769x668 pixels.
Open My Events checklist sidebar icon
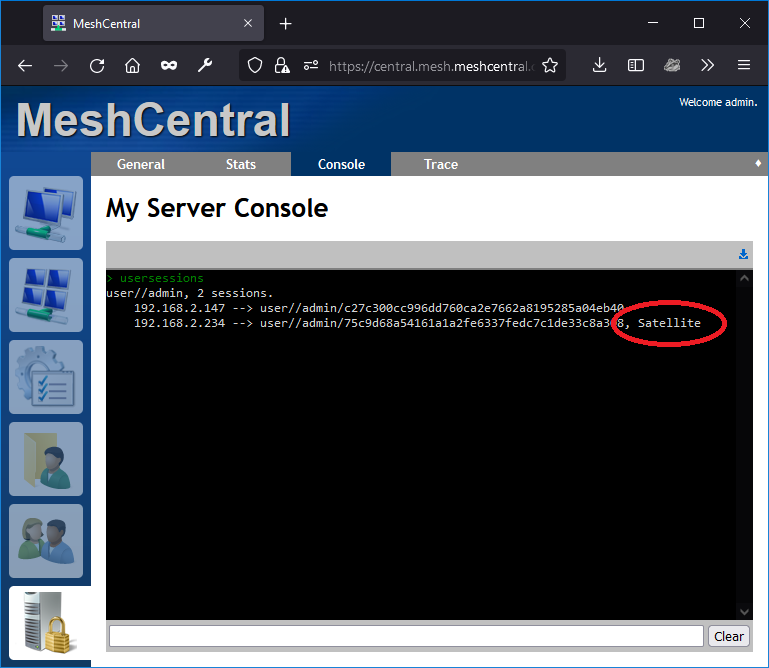46,377
